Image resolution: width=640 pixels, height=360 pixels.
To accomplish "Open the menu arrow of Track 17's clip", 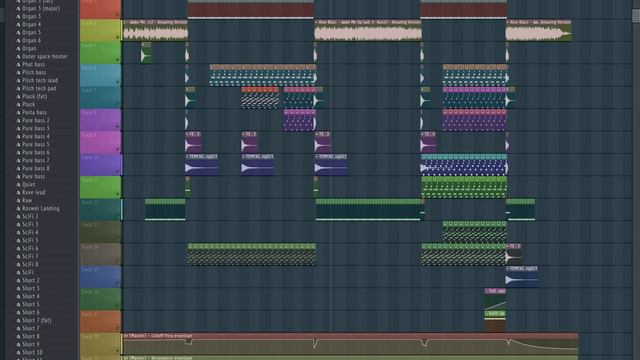I will click(487, 313).
